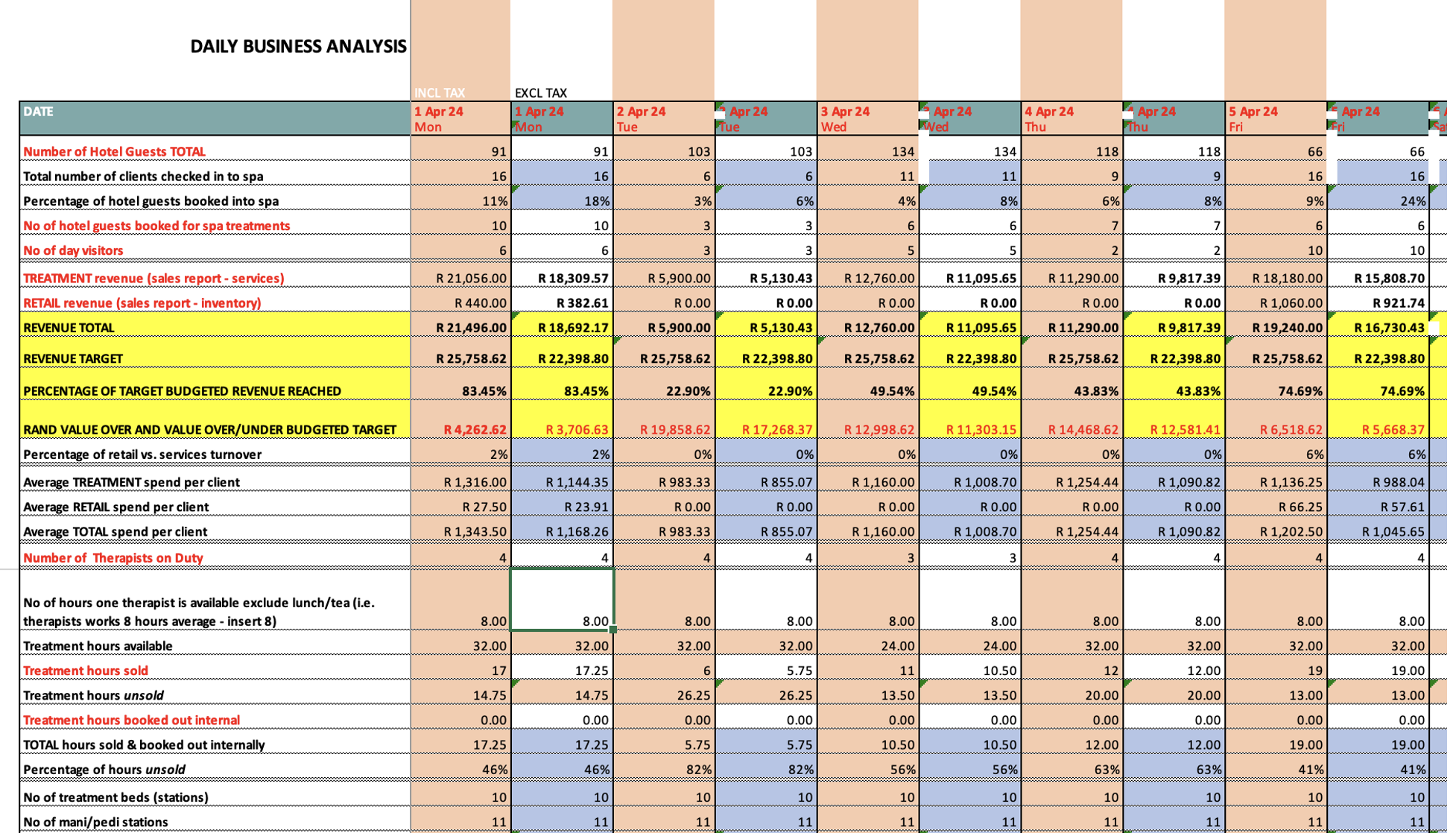Viewport: 1456px width, 833px height.
Task: Select the INCL TAX label cell
Action: [x=440, y=93]
